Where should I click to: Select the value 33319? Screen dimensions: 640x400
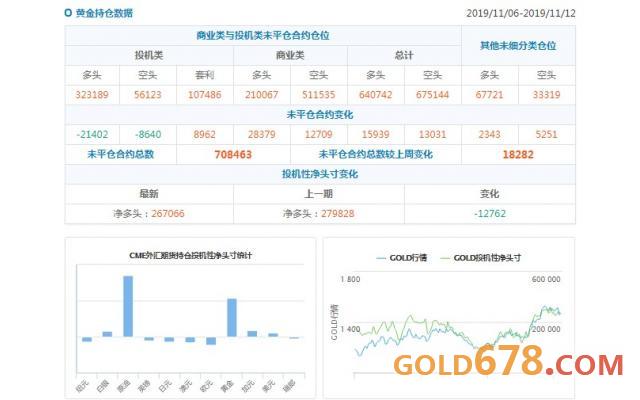click(x=546, y=95)
